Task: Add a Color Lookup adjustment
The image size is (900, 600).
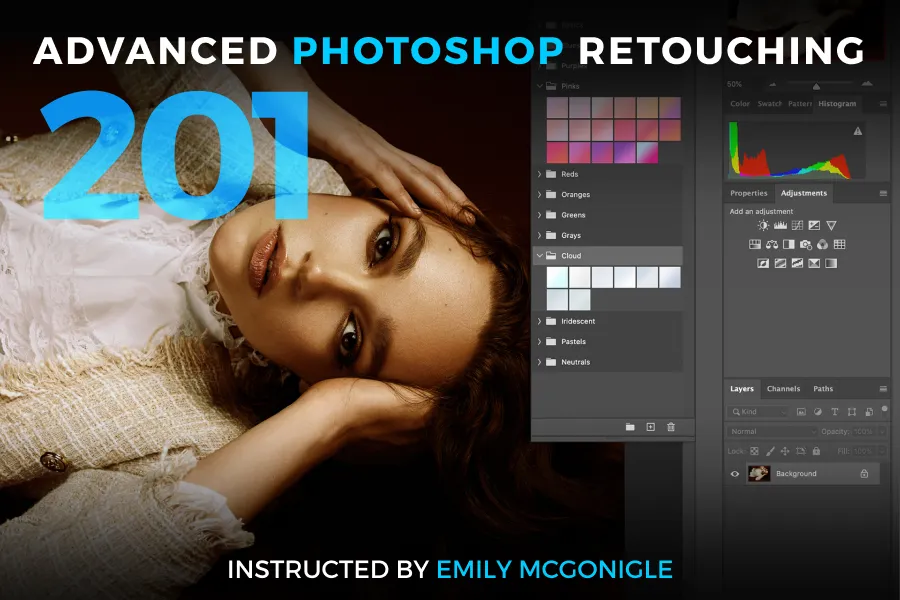Action: pos(839,245)
